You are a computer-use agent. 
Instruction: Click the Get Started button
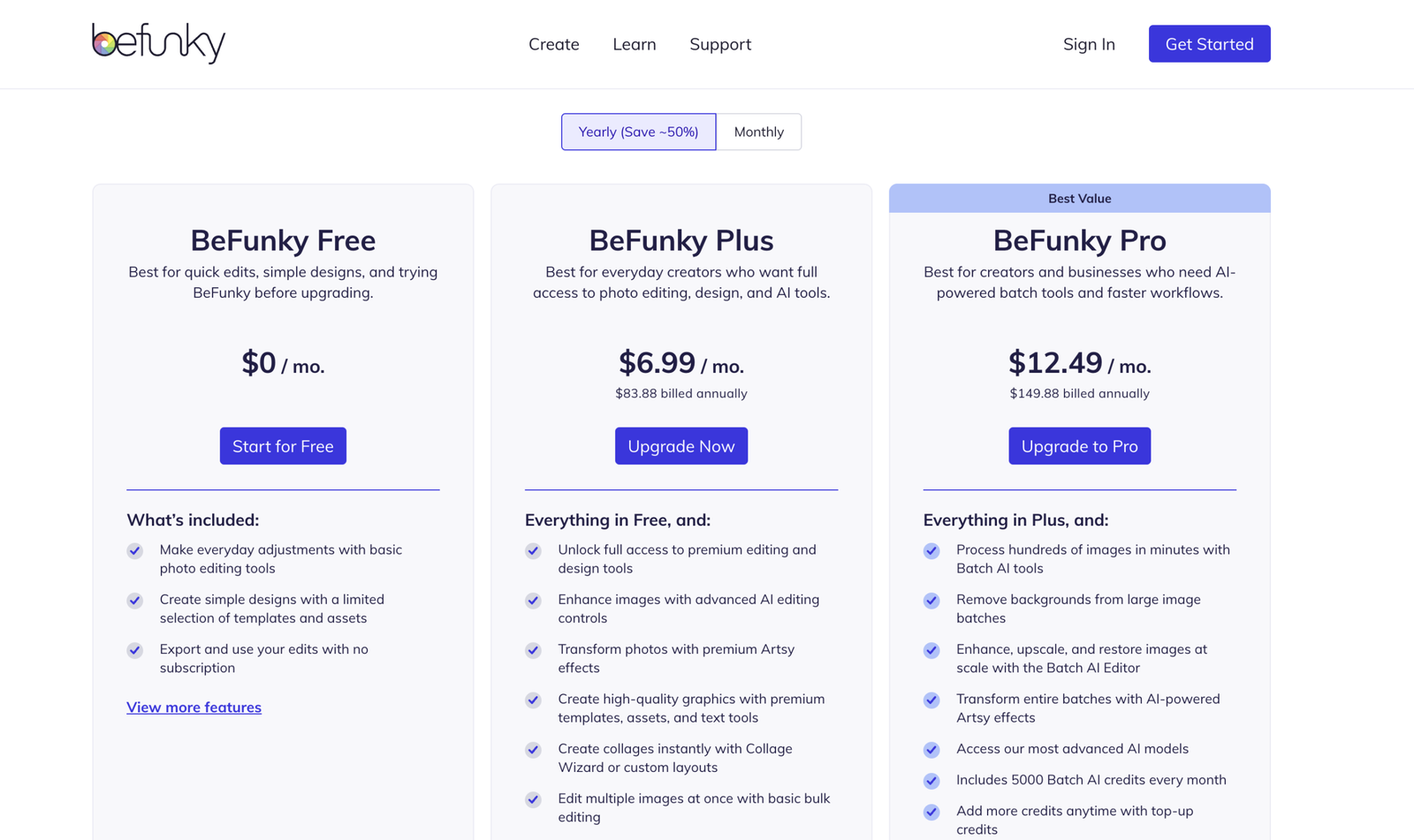click(x=1209, y=43)
